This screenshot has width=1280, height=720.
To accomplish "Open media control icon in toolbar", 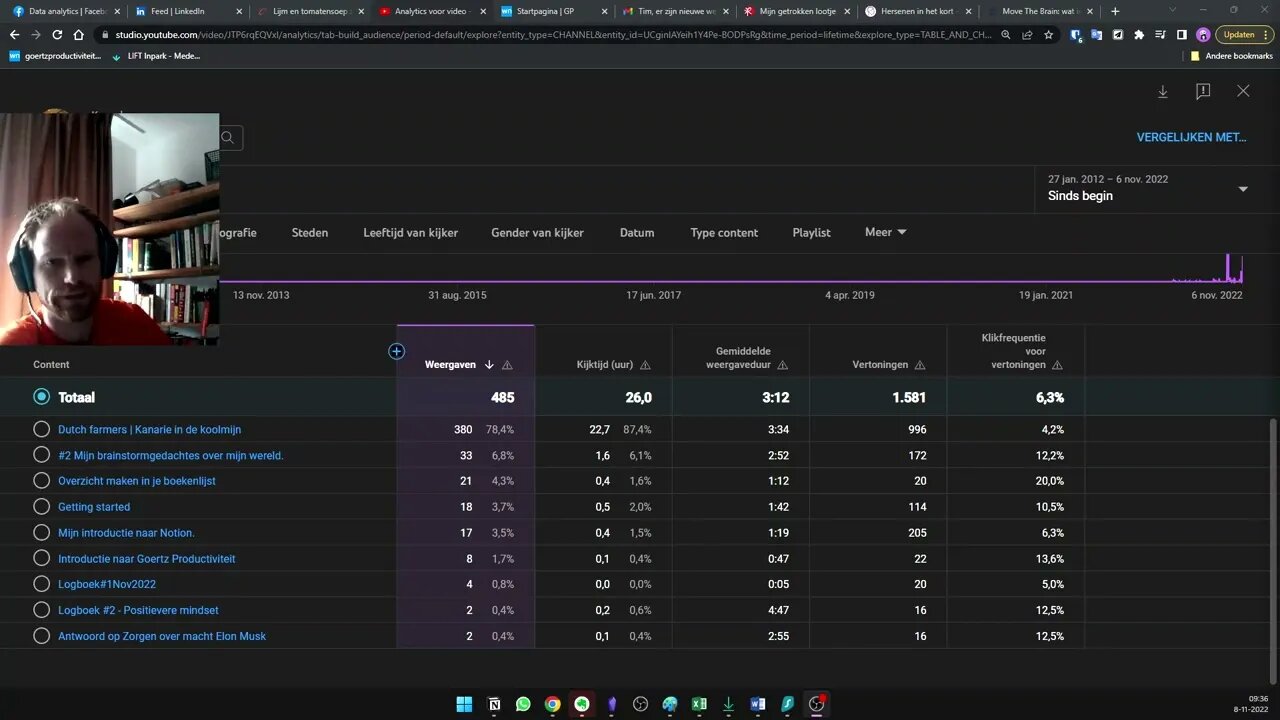I will point(1160,34).
